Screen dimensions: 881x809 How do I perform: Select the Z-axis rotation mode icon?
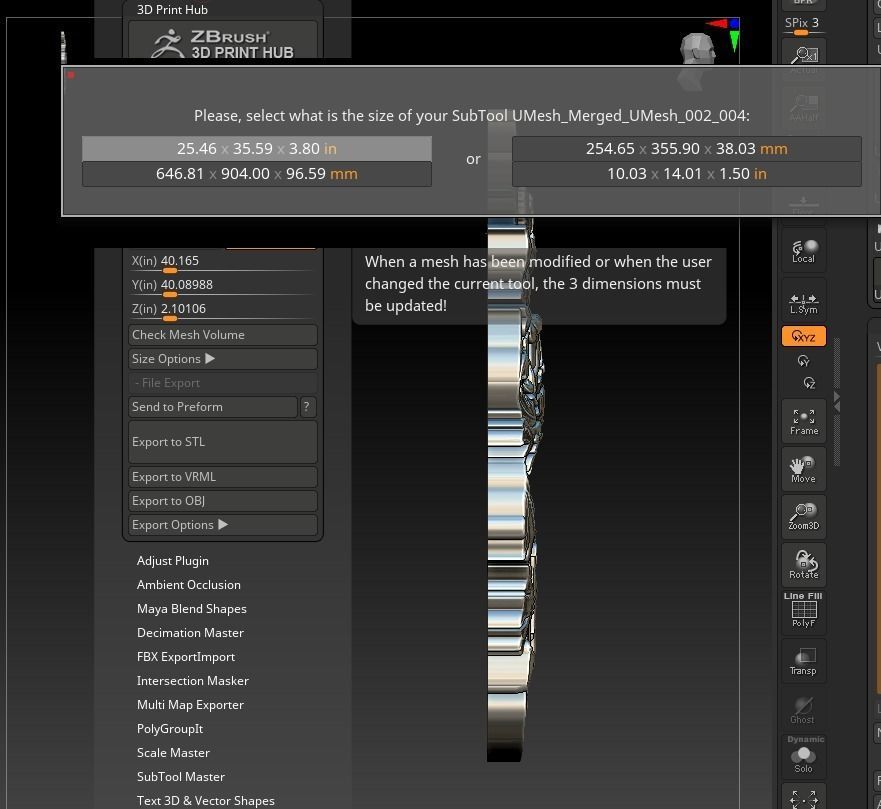coord(809,383)
